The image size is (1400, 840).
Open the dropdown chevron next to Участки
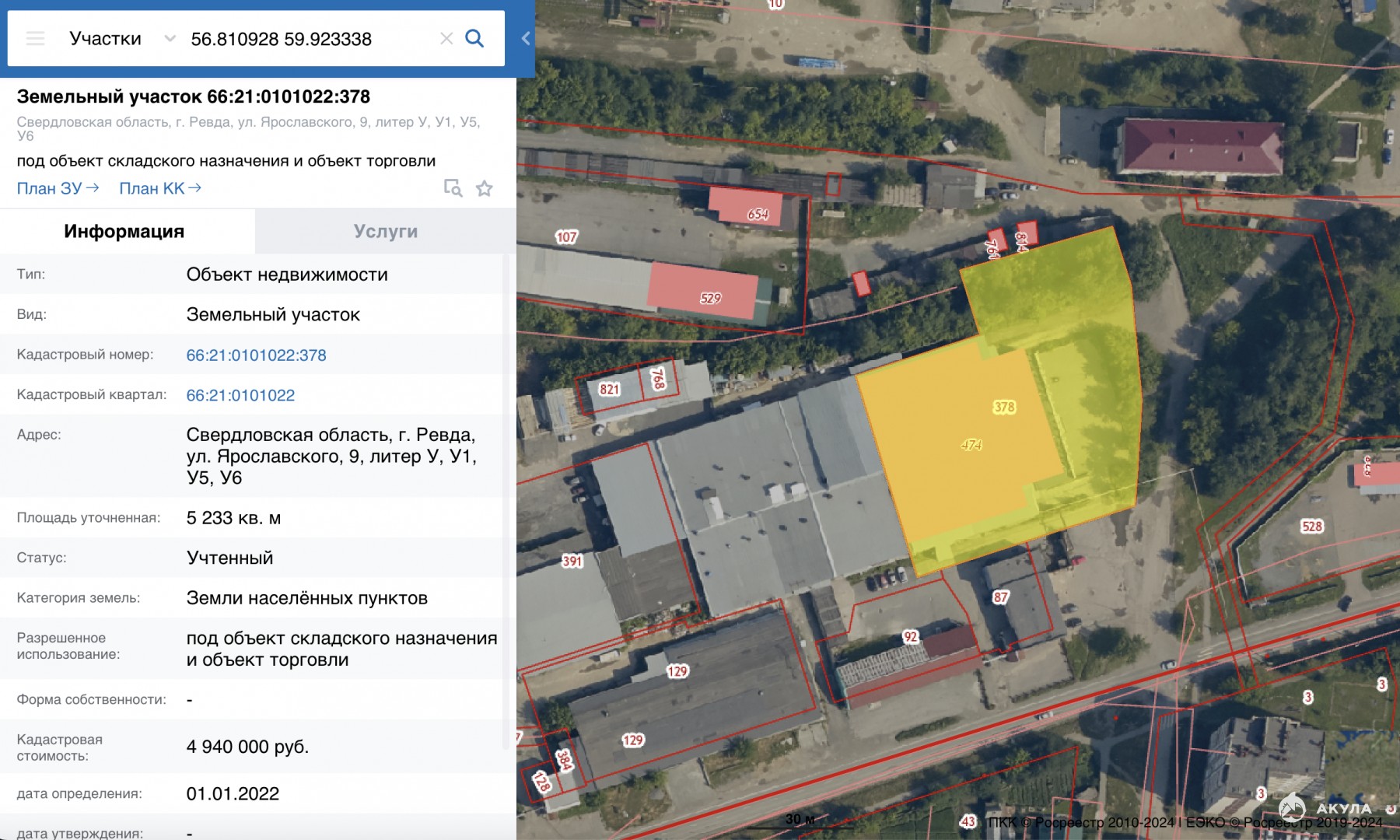(x=170, y=38)
